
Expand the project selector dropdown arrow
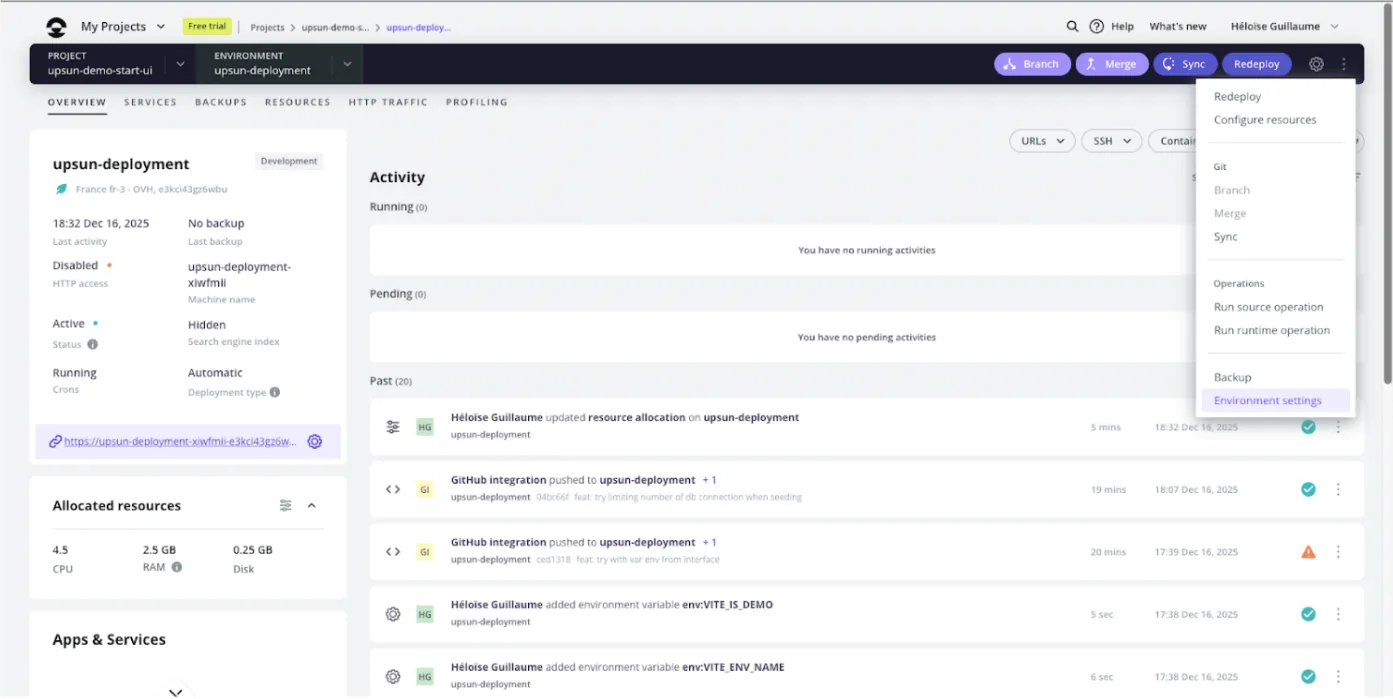[180, 64]
